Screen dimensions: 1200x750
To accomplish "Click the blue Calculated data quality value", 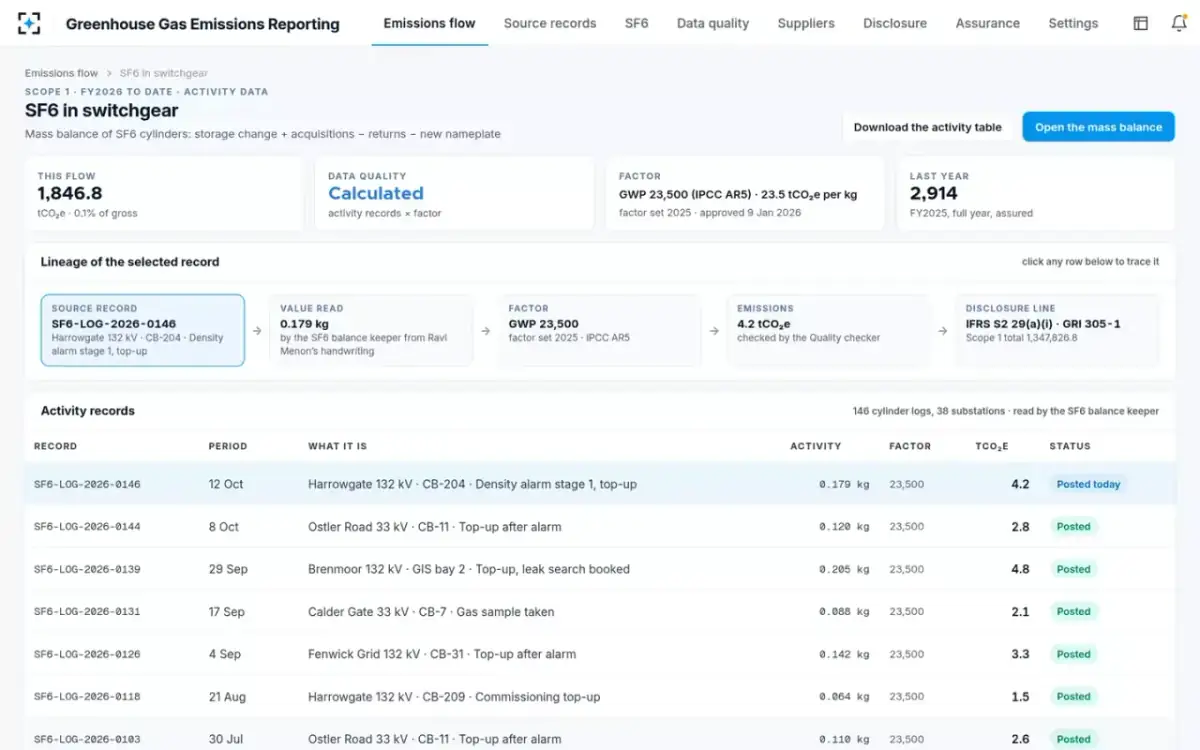I will point(376,193).
